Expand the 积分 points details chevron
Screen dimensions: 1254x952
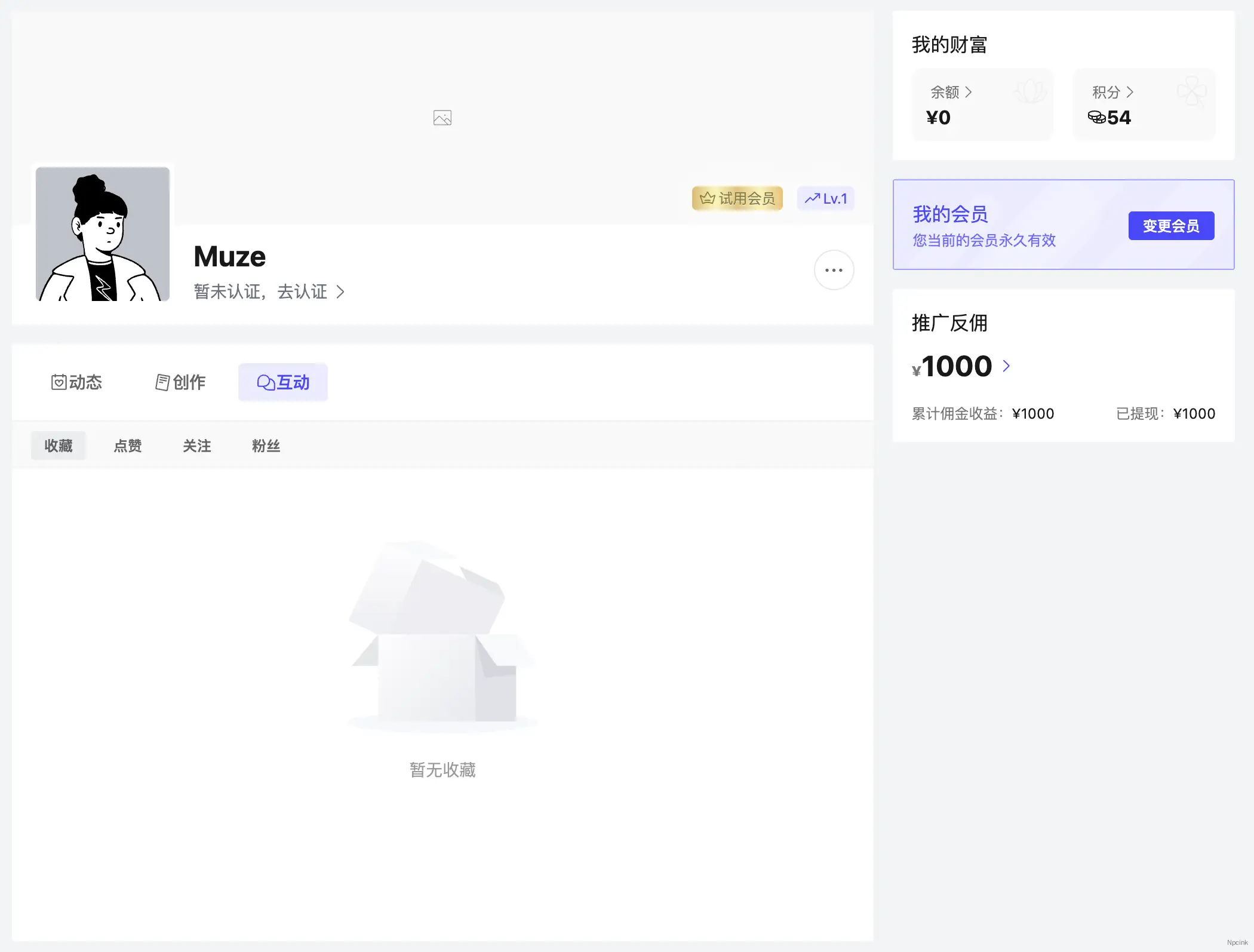[x=1130, y=92]
